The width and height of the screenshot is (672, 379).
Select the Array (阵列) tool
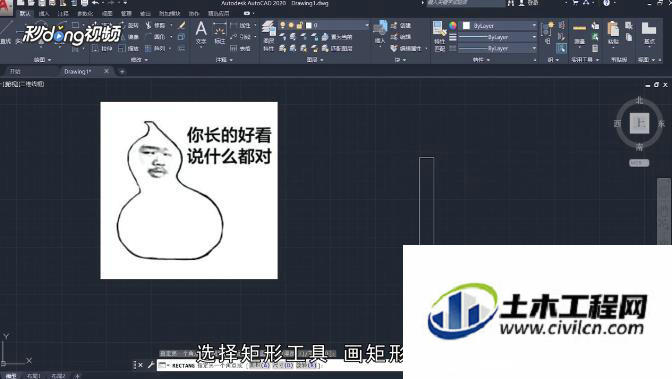[x=156, y=48]
